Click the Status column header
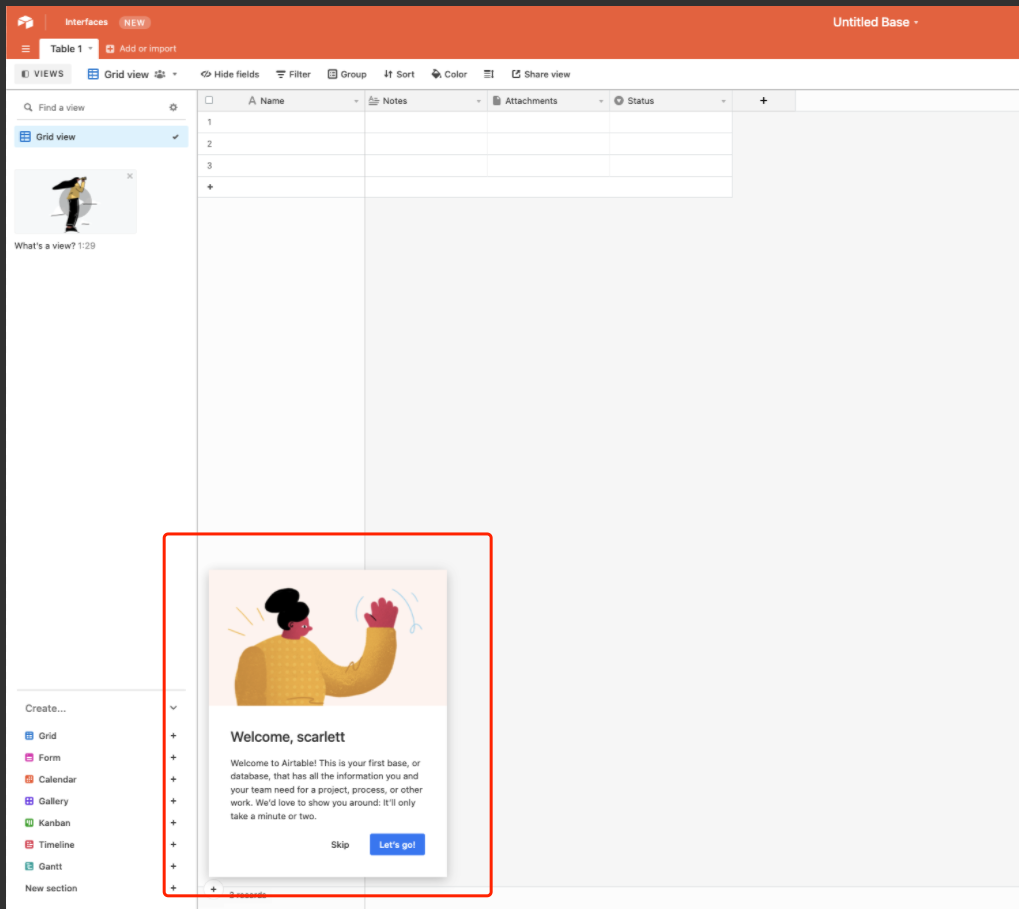 (x=670, y=101)
